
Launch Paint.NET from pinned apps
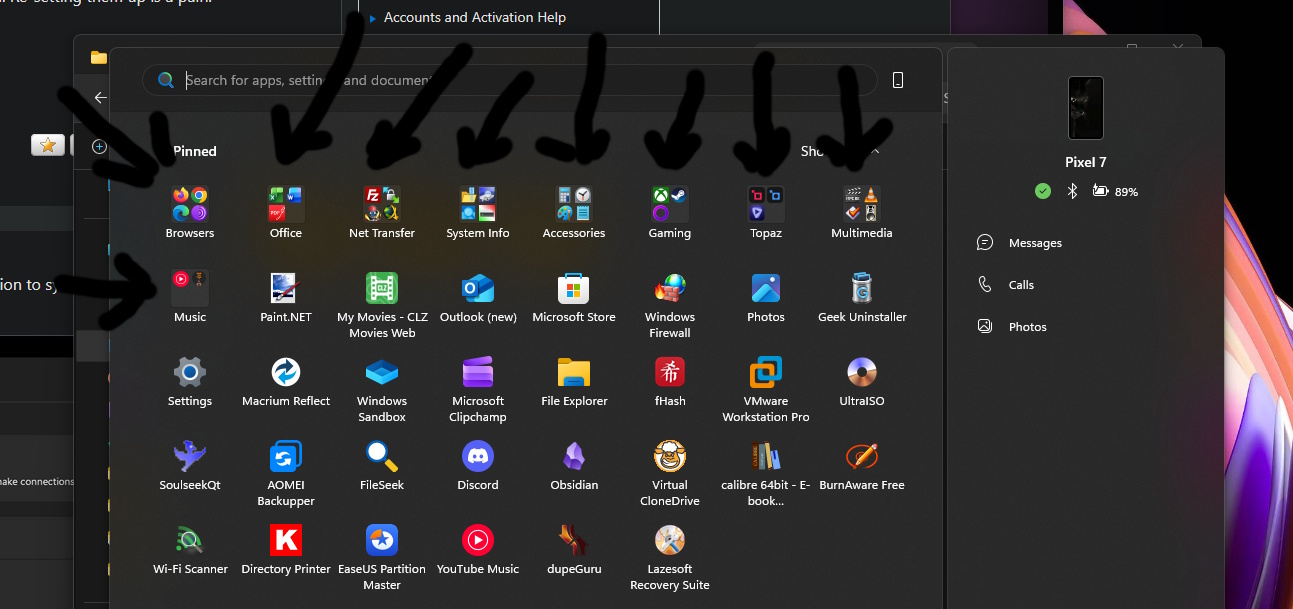coord(286,289)
